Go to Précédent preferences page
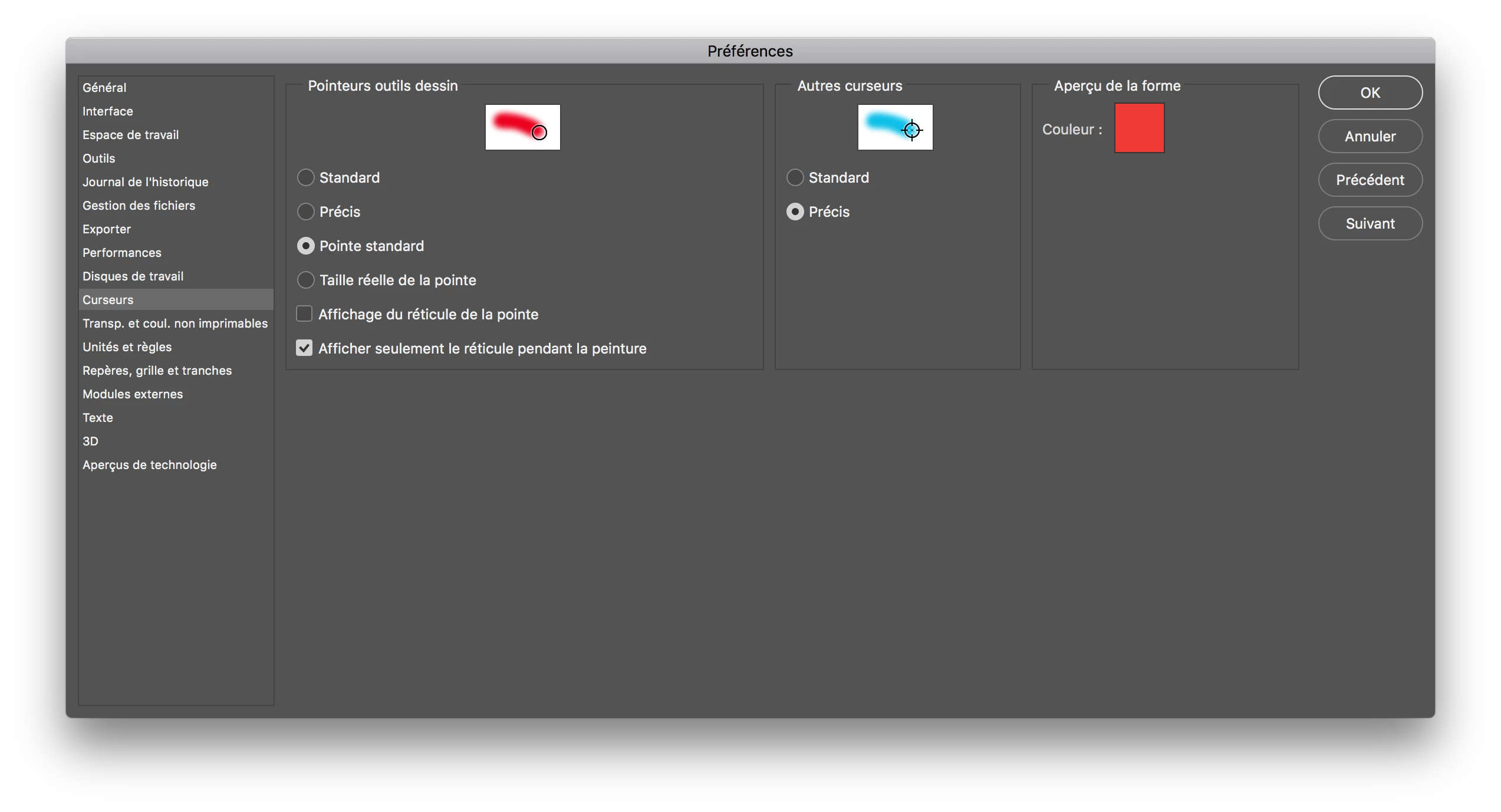 [1370, 180]
